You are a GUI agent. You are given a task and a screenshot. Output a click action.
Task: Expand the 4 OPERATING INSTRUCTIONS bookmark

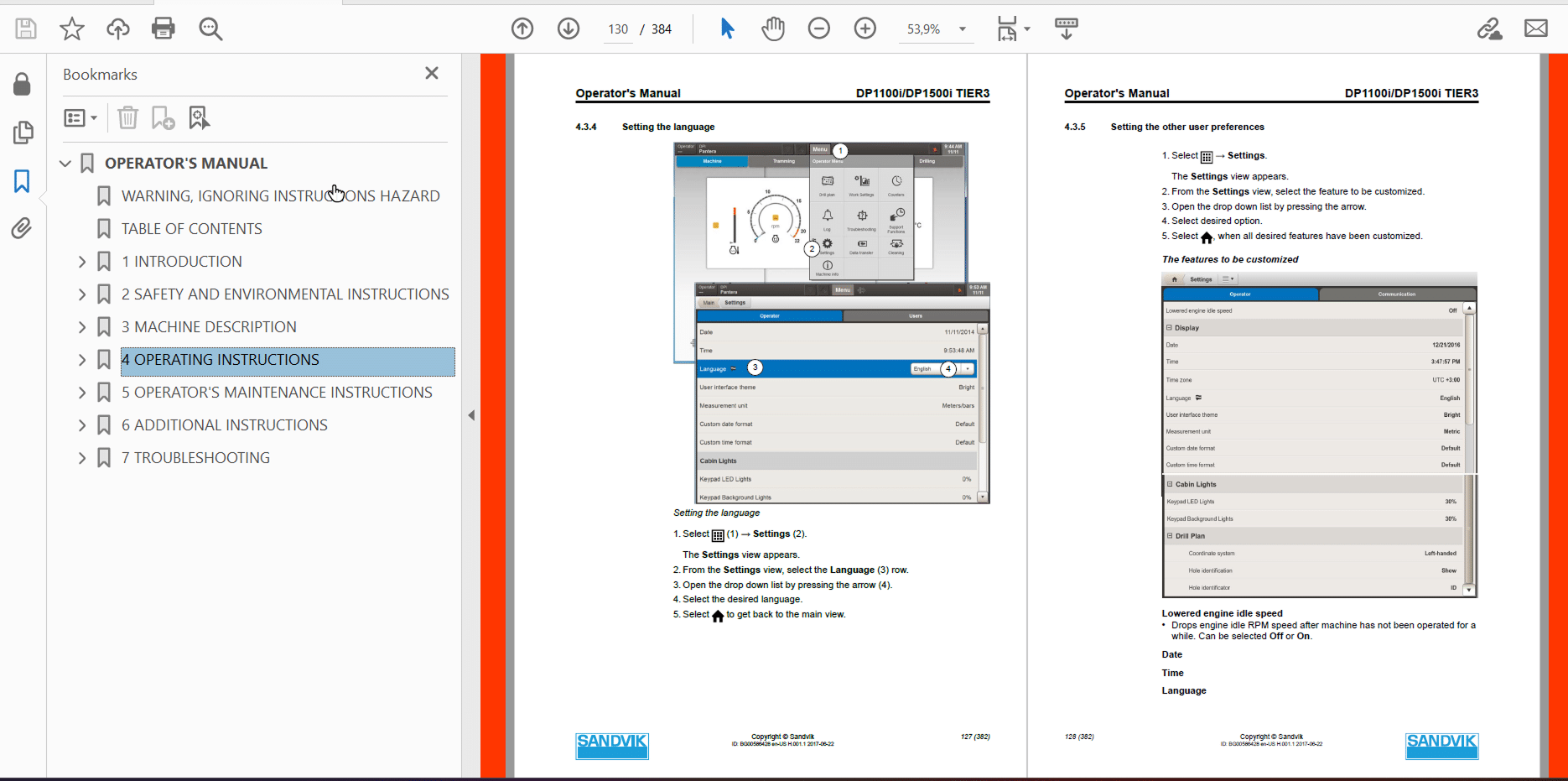(x=82, y=360)
